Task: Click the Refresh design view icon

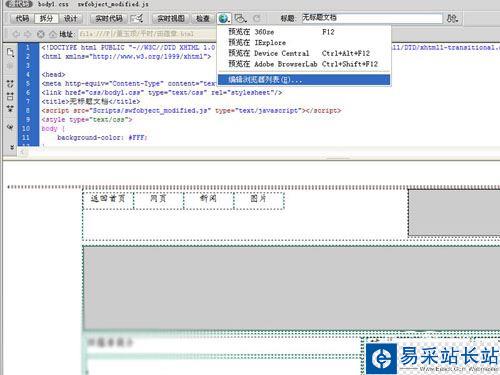Action: pos(256,18)
